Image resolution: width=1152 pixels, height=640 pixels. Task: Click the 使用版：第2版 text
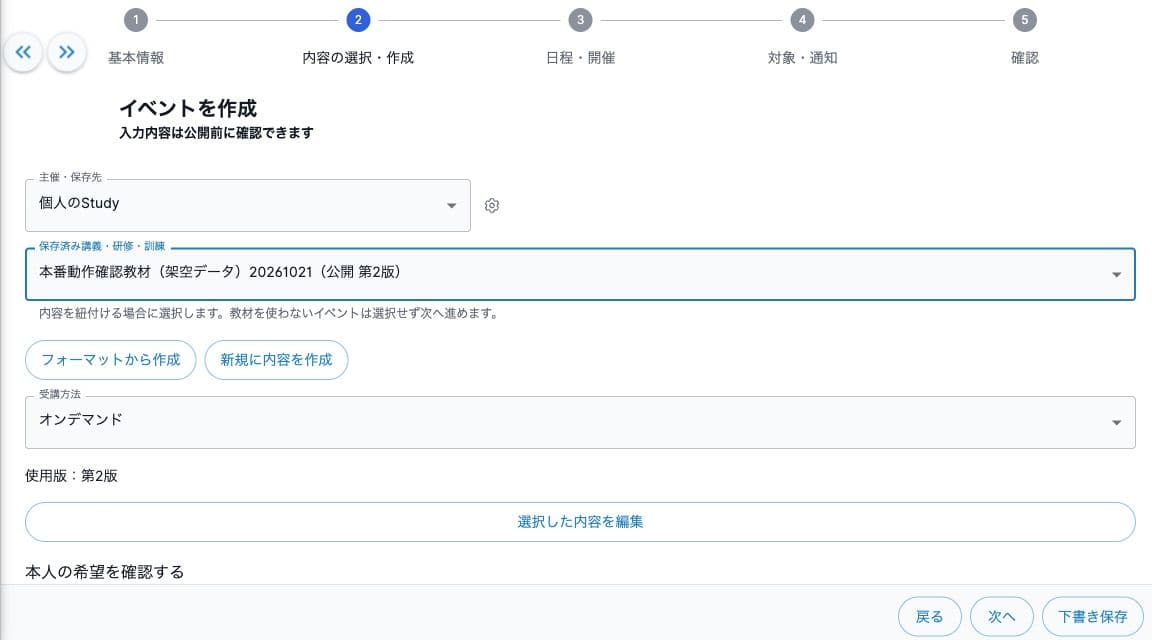pyautogui.click(x=71, y=476)
